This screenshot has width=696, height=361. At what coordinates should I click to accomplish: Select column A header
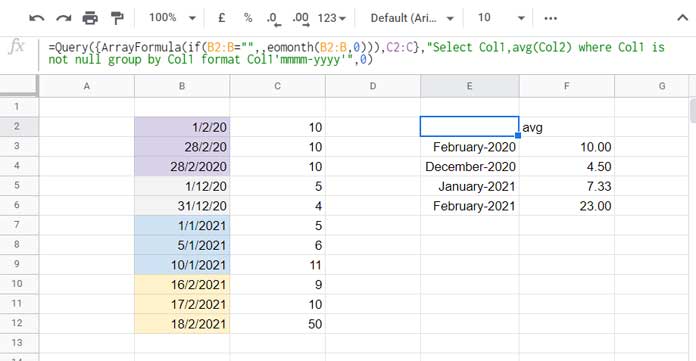point(87,86)
